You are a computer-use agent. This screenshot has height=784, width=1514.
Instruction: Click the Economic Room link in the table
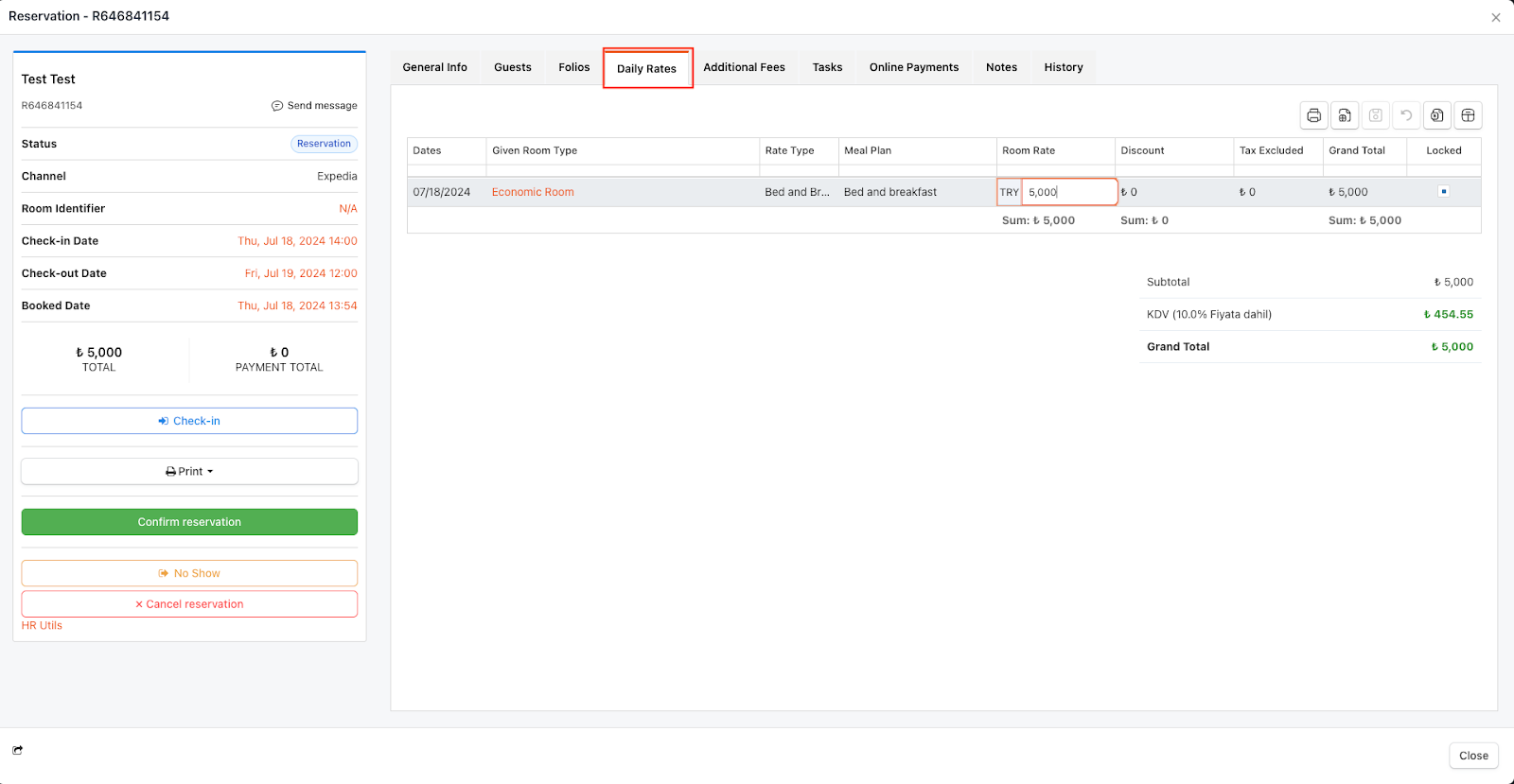pyautogui.click(x=533, y=192)
